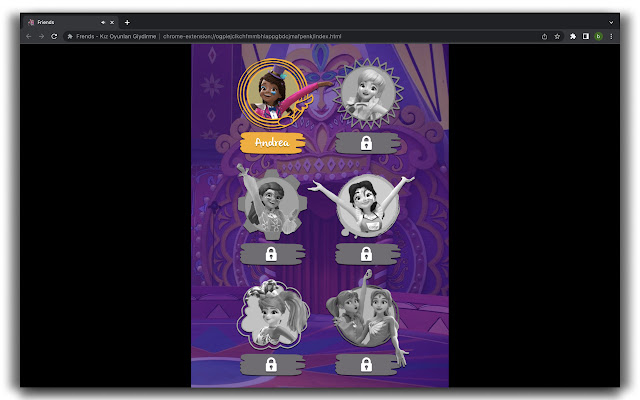Click the locked blonde girl portrait in the sun frame
This screenshot has width=640, height=400.
pos(368,93)
